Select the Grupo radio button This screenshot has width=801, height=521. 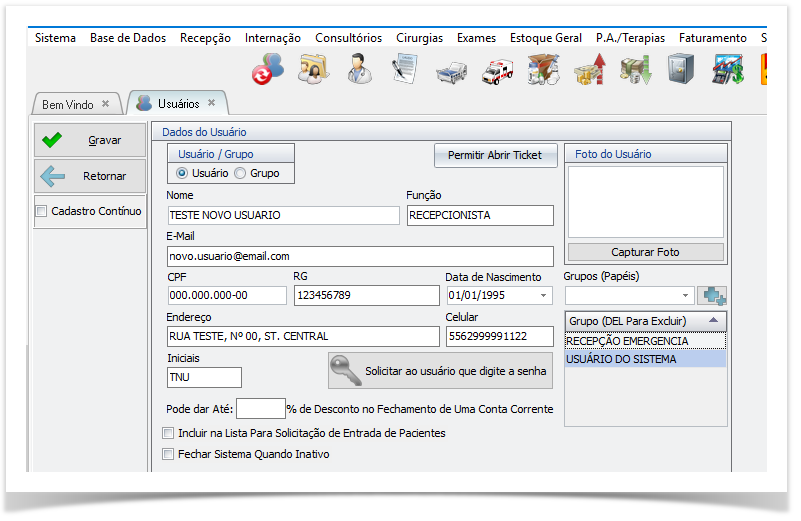pos(239,173)
